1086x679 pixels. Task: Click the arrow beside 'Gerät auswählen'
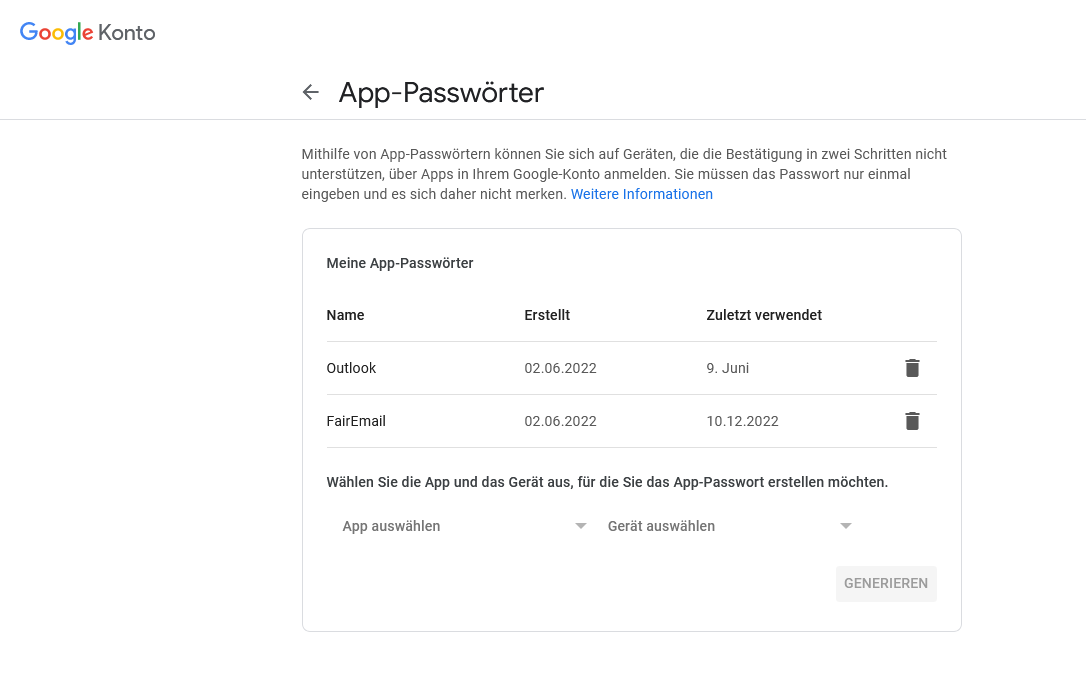click(846, 526)
